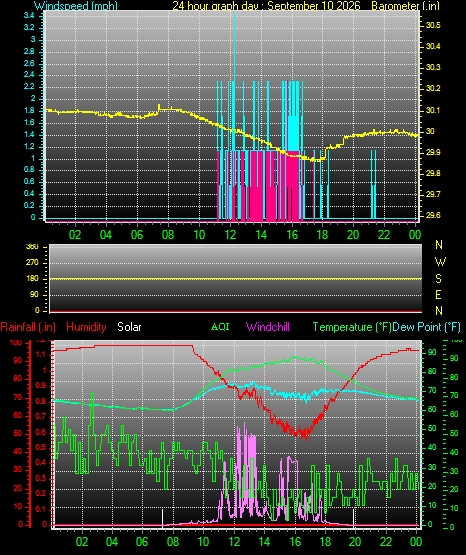Click the E compass direction label
This screenshot has height=555, width=466.
click(438, 294)
